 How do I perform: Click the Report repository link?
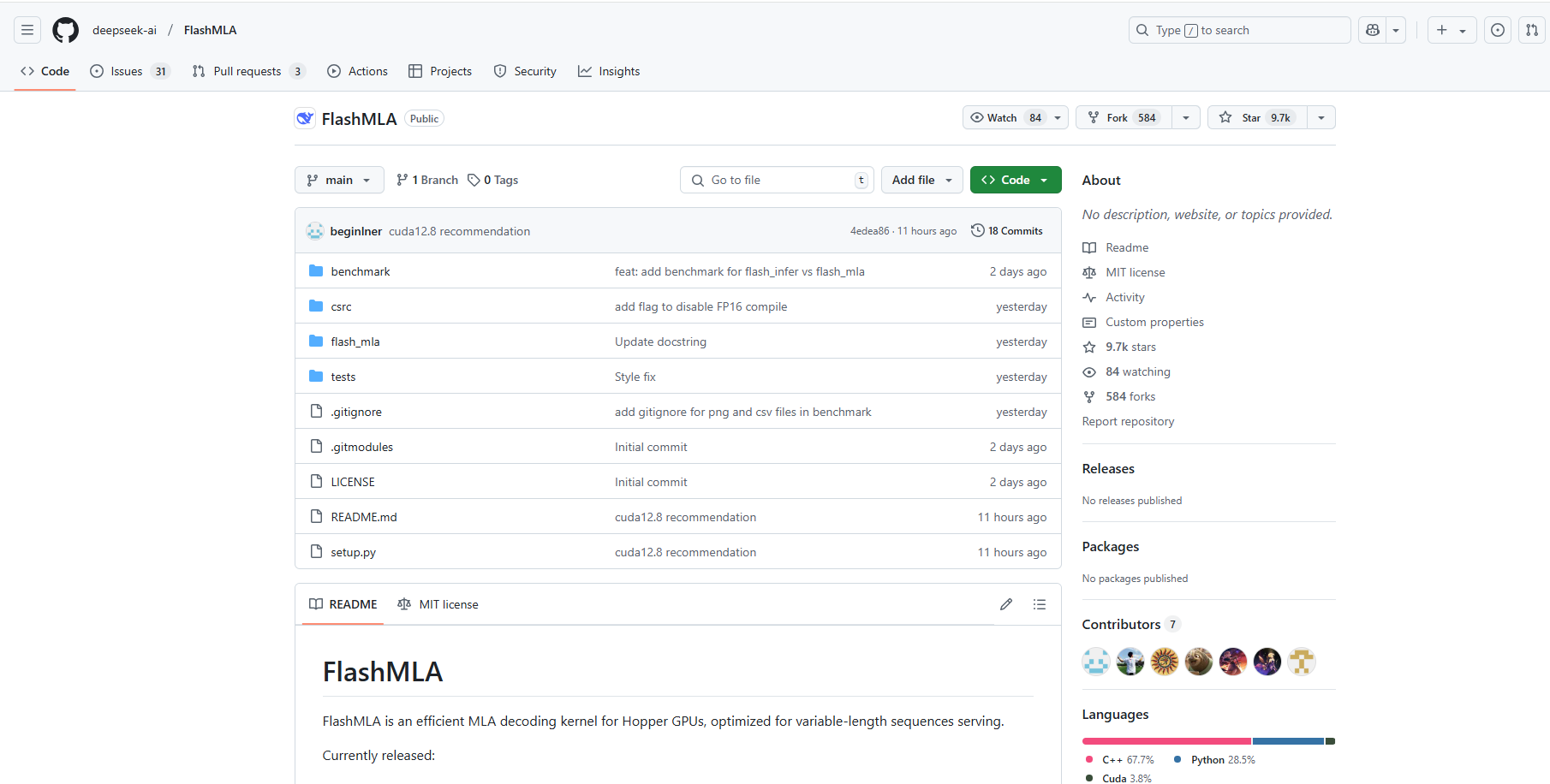click(1128, 421)
